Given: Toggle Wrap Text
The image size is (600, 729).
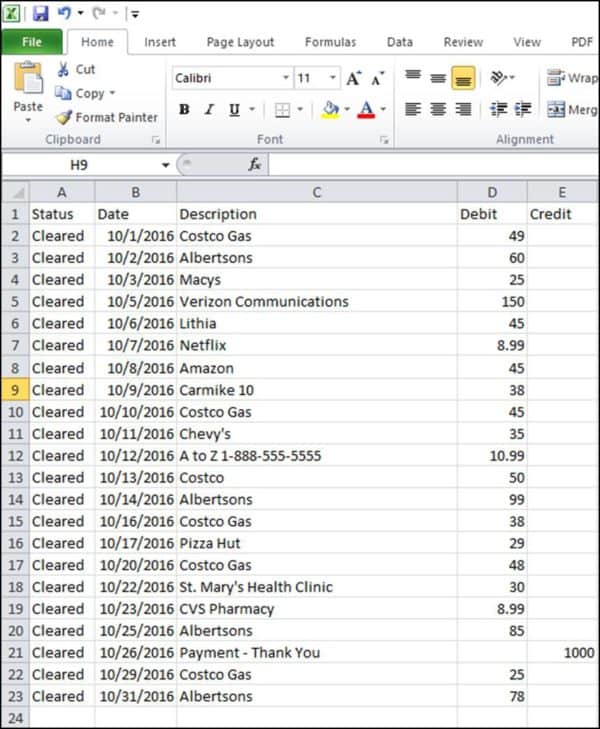Looking at the screenshot, I should 572,78.
